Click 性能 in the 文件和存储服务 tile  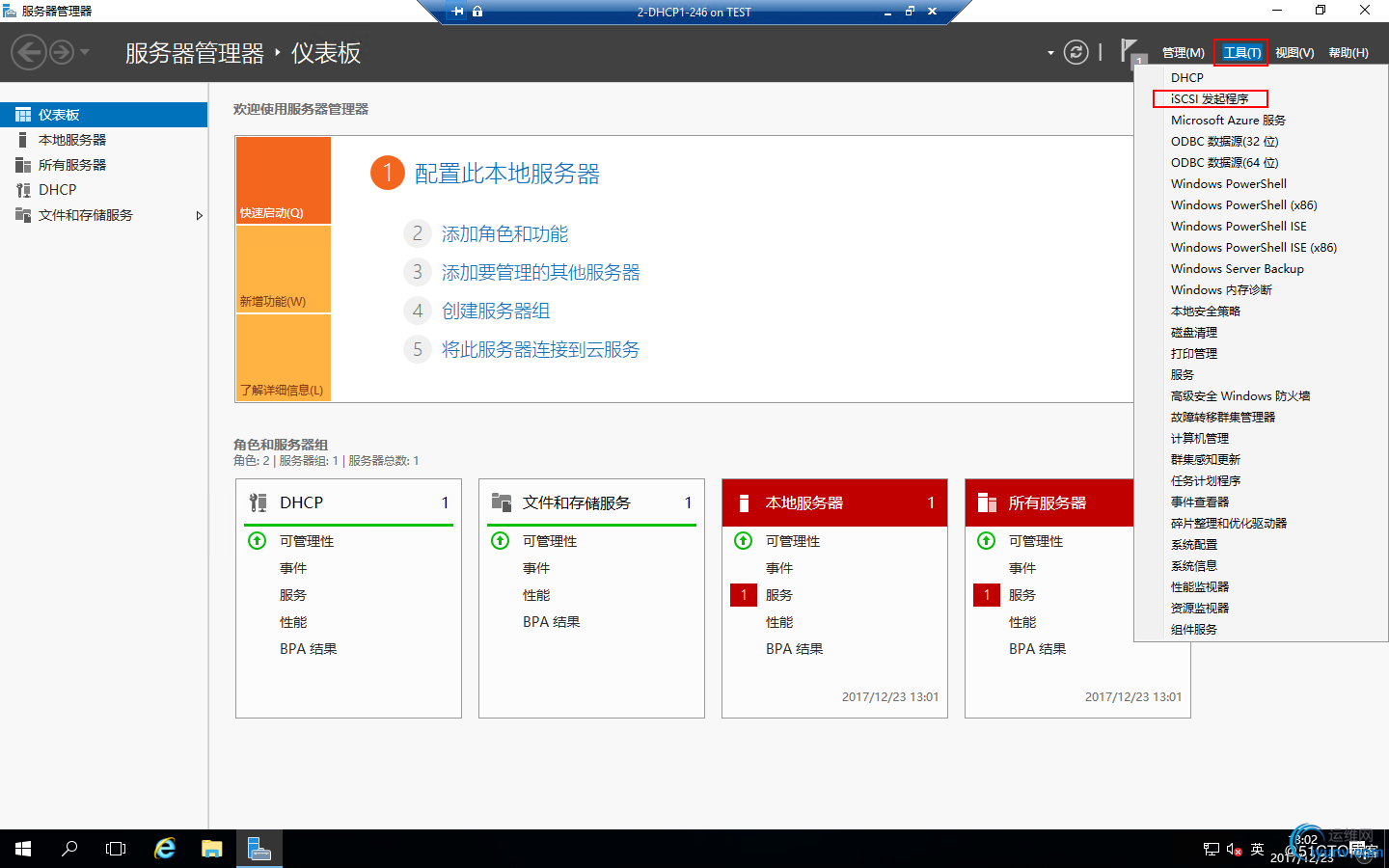pos(536,595)
